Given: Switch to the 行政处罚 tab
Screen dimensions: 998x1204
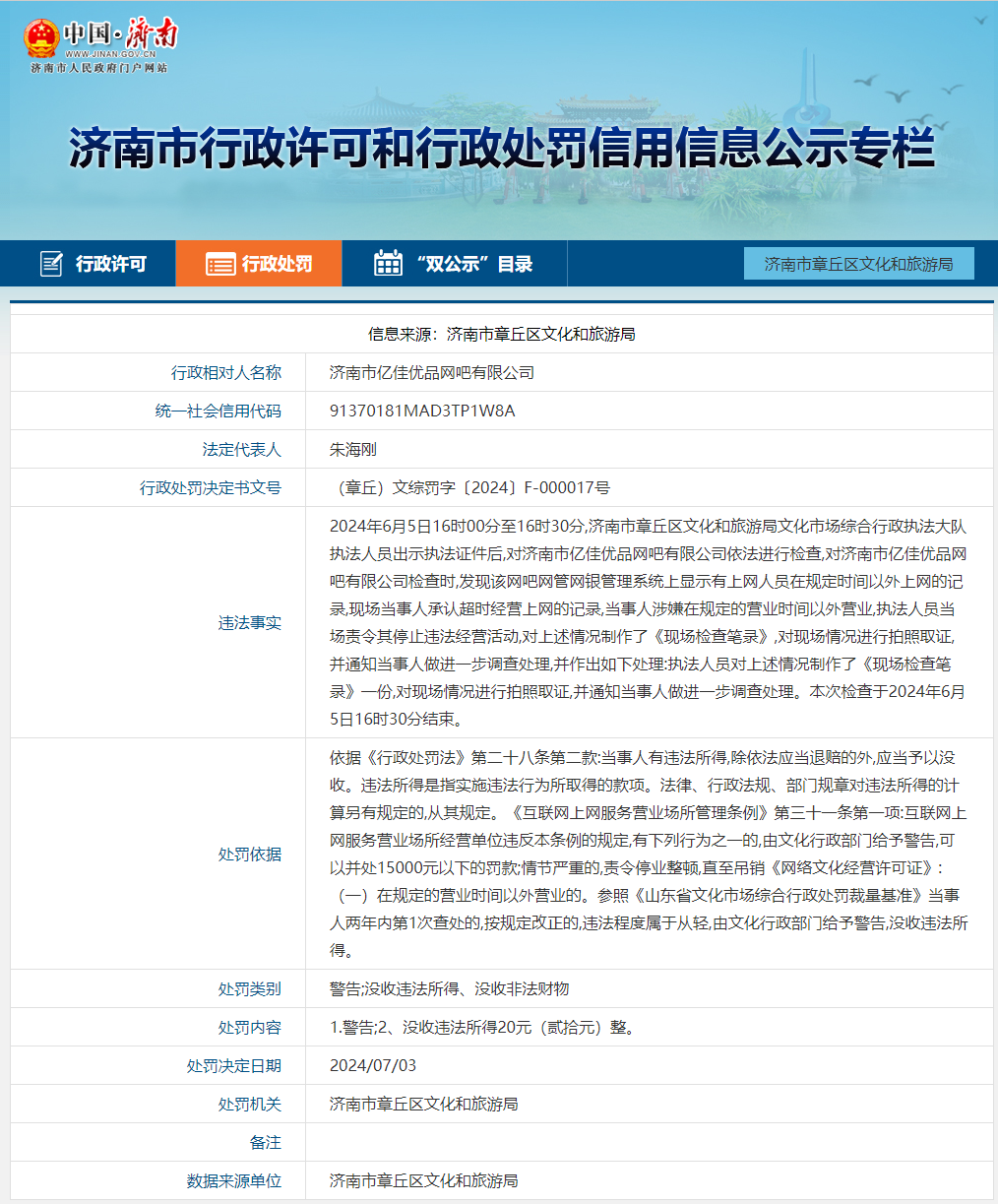Looking at the screenshot, I should [259, 263].
